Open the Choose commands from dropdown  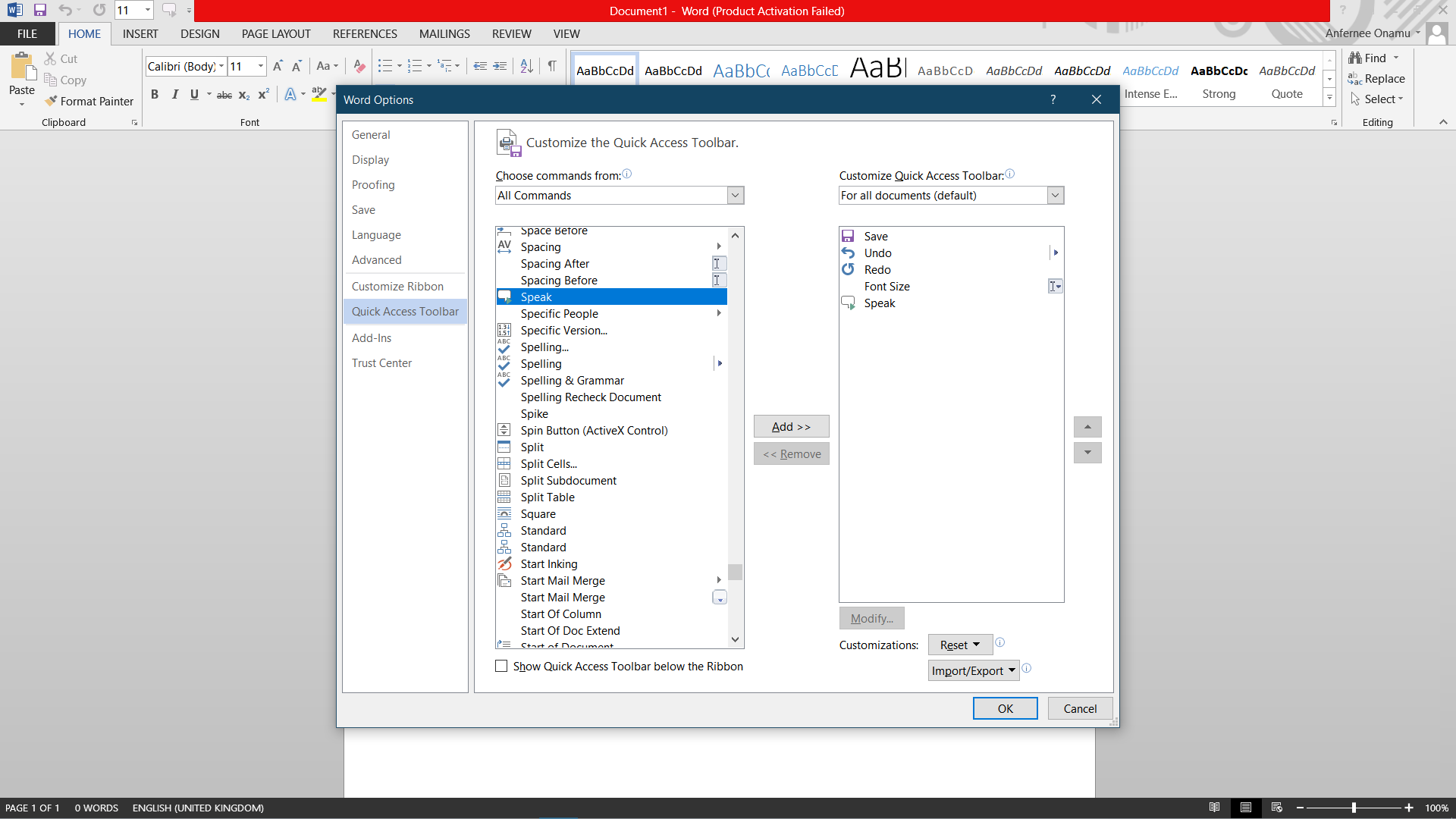point(735,196)
